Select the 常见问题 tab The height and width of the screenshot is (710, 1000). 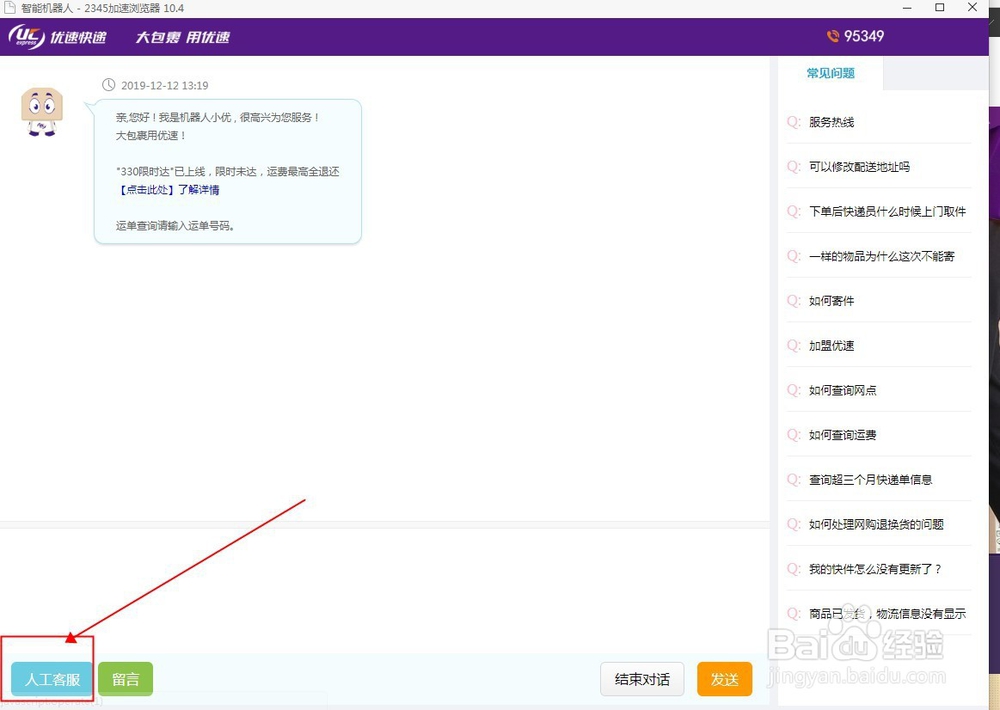[x=830, y=73]
